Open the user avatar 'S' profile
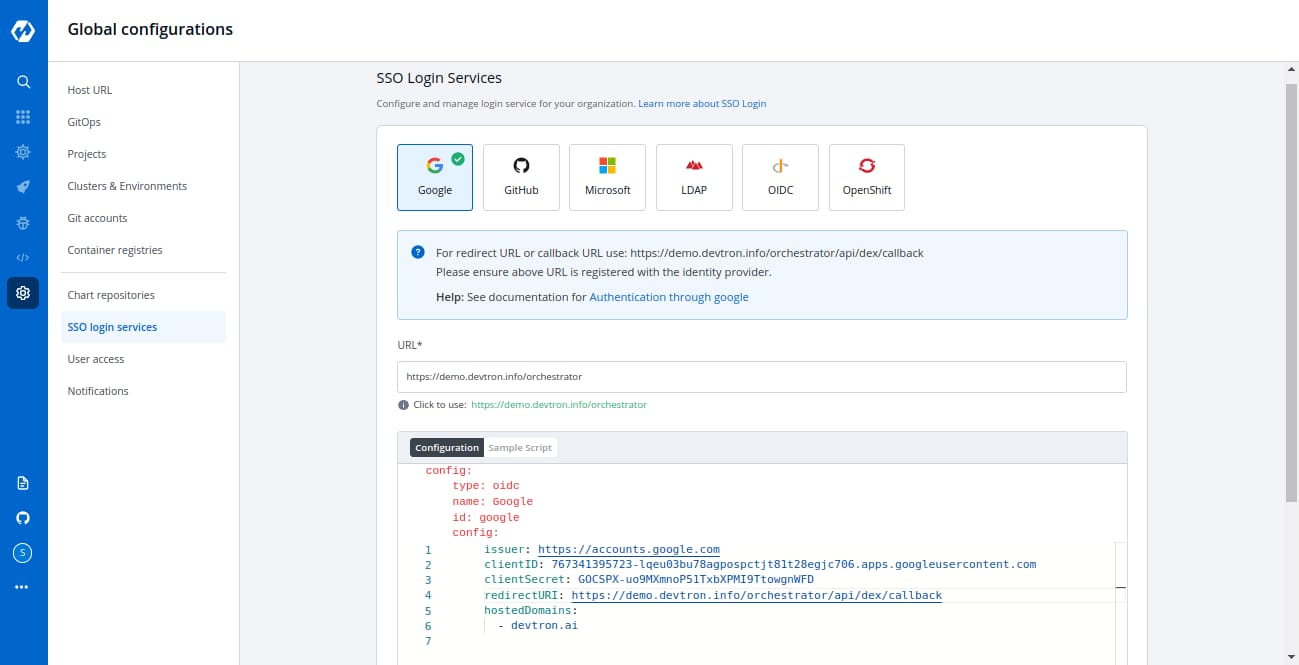Screen dimensions: 1299x665 click(x=23, y=552)
